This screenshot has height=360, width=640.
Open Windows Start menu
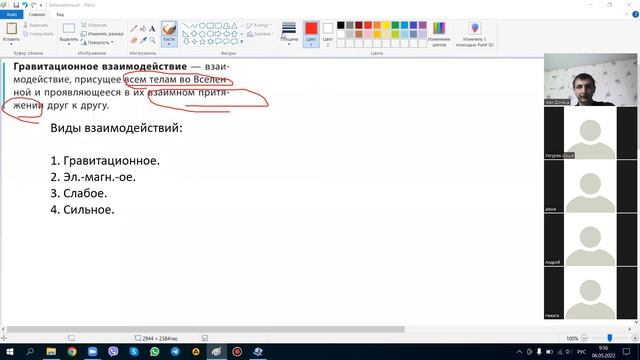pos(9,351)
